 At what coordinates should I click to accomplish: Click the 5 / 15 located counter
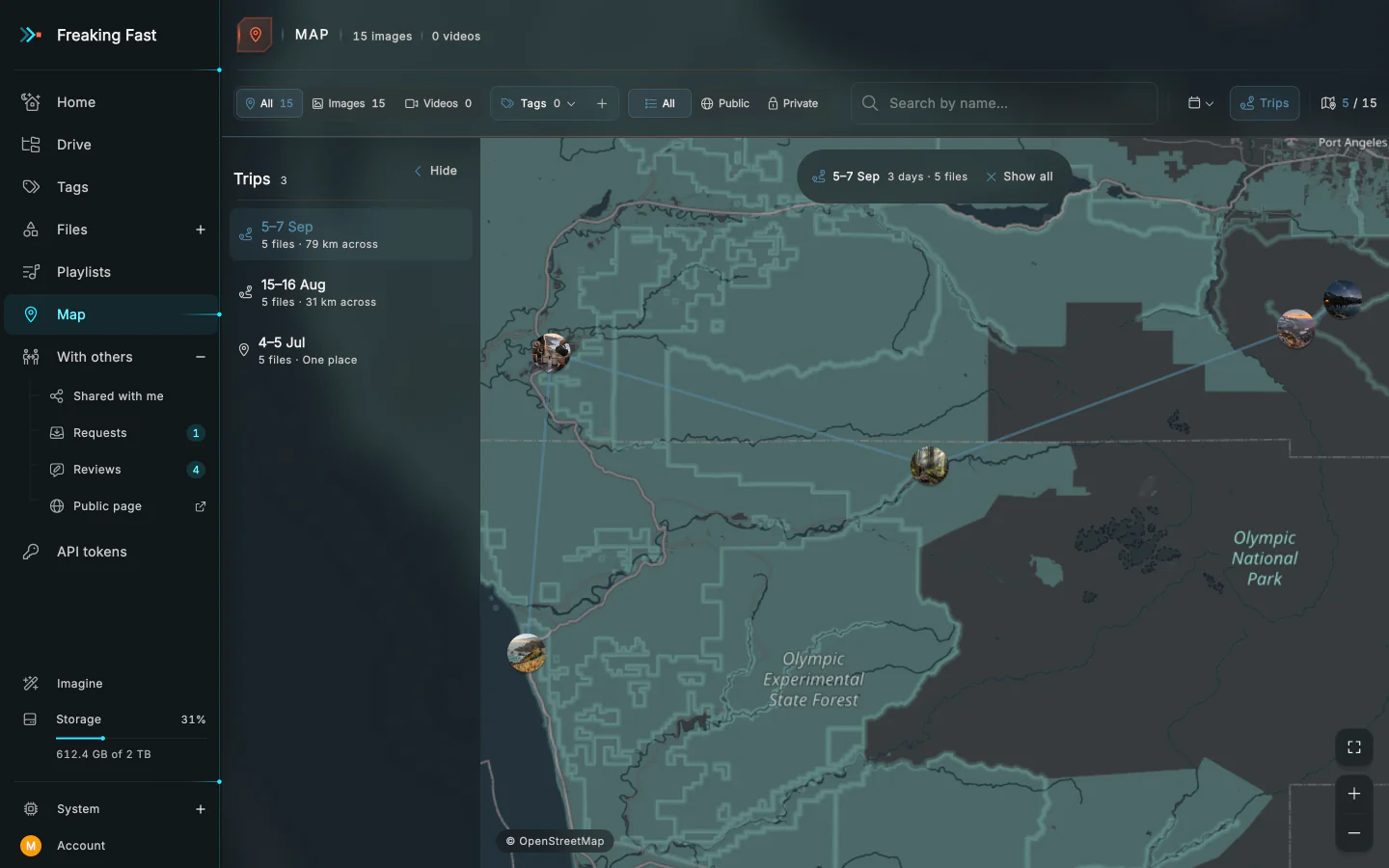coord(1348,103)
